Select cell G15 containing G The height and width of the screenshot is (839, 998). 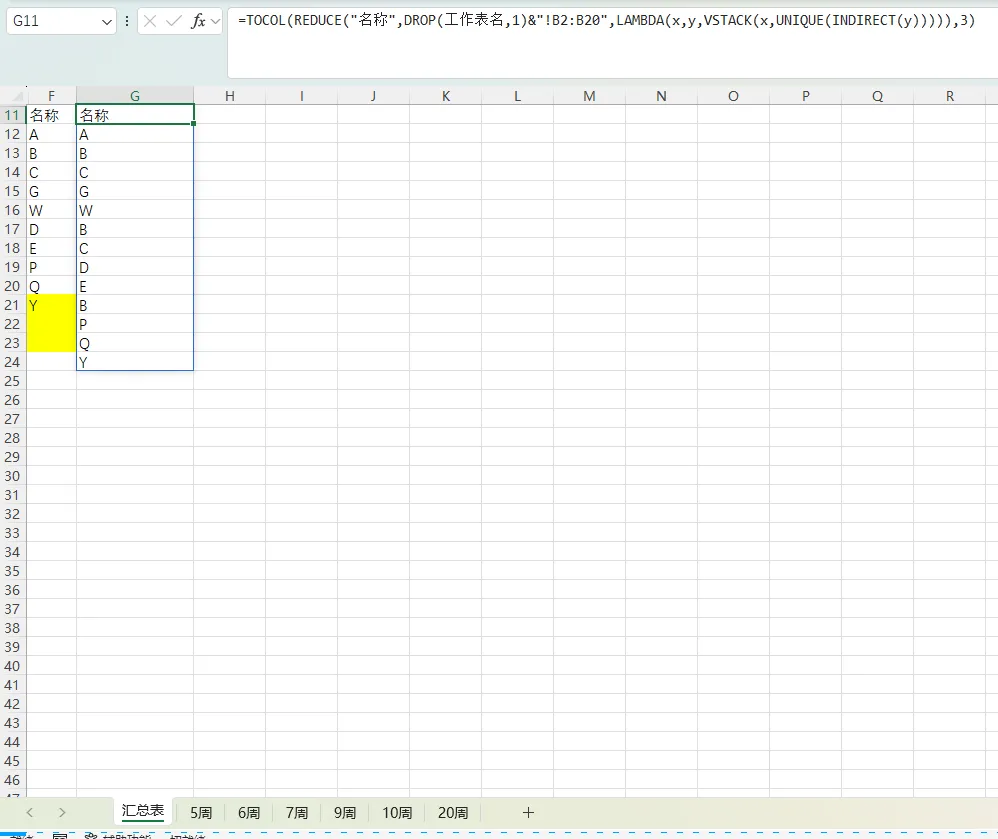click(x=135, y=192)
